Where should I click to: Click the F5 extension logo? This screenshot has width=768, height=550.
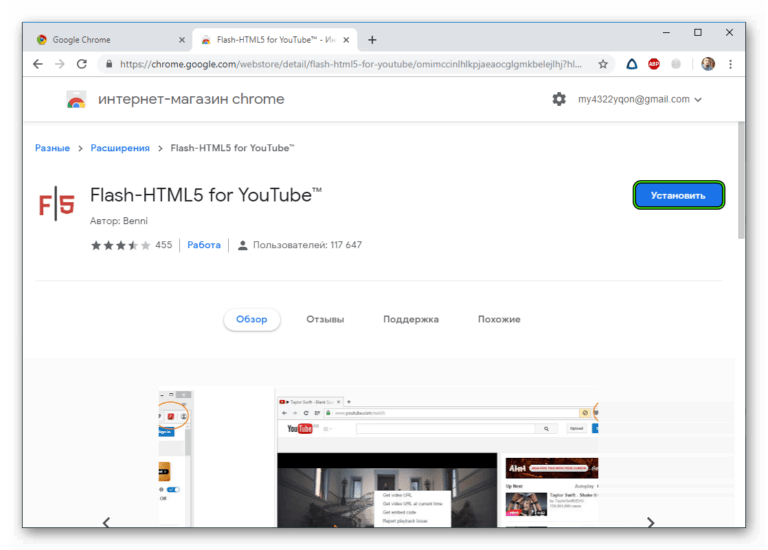(x=57, y=204)
